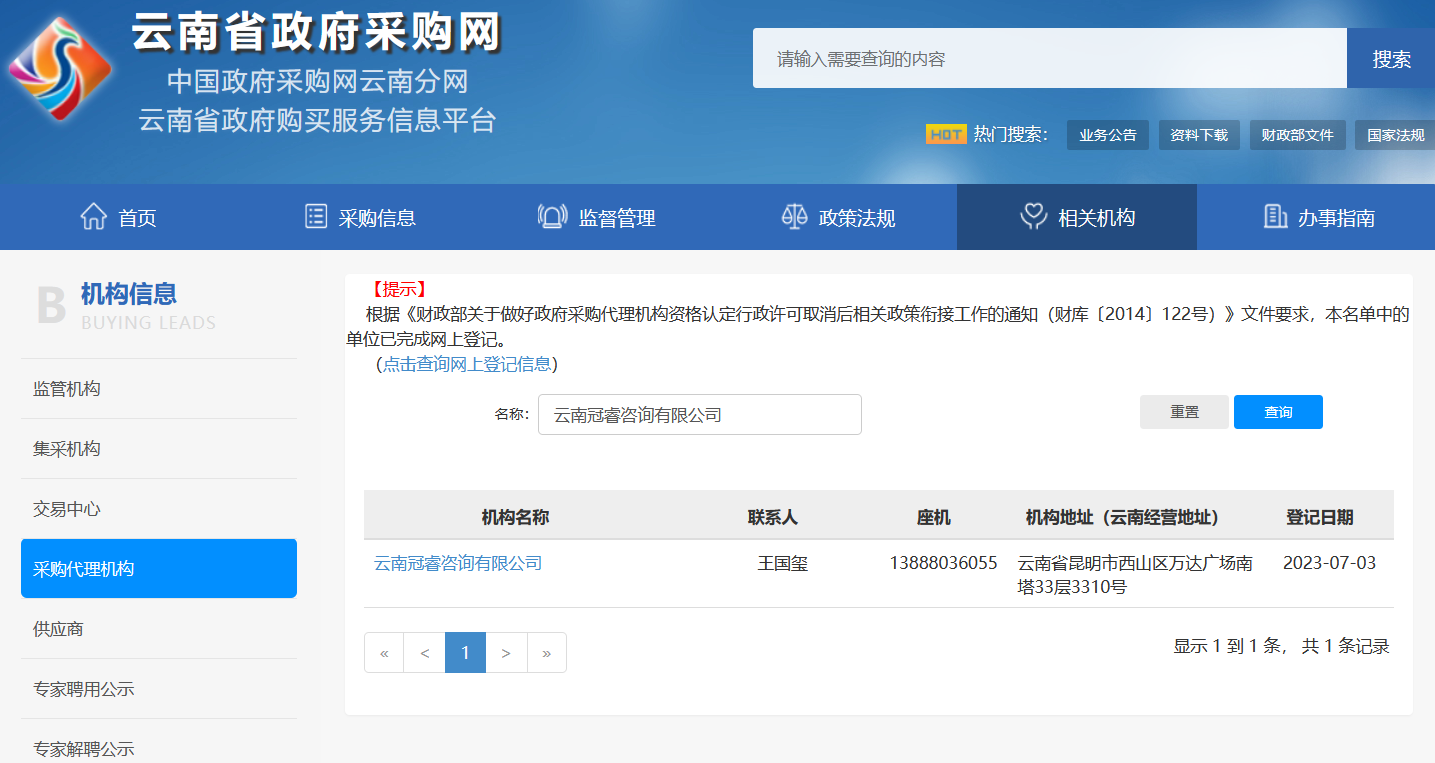Click the record count text 共 1 条记录

click(1345, 646)
